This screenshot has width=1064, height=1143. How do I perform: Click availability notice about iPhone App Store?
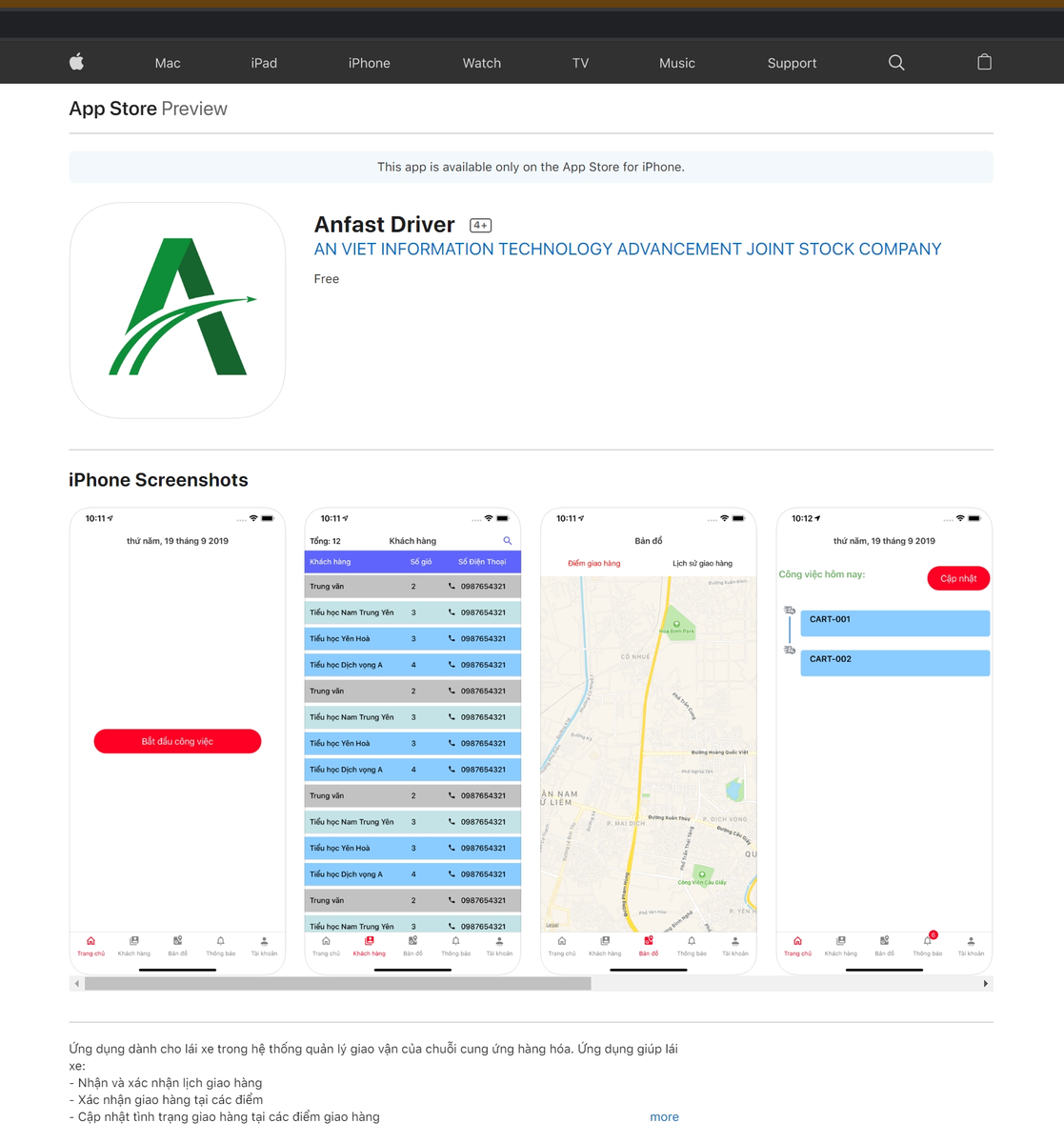(x=531, y=167)
